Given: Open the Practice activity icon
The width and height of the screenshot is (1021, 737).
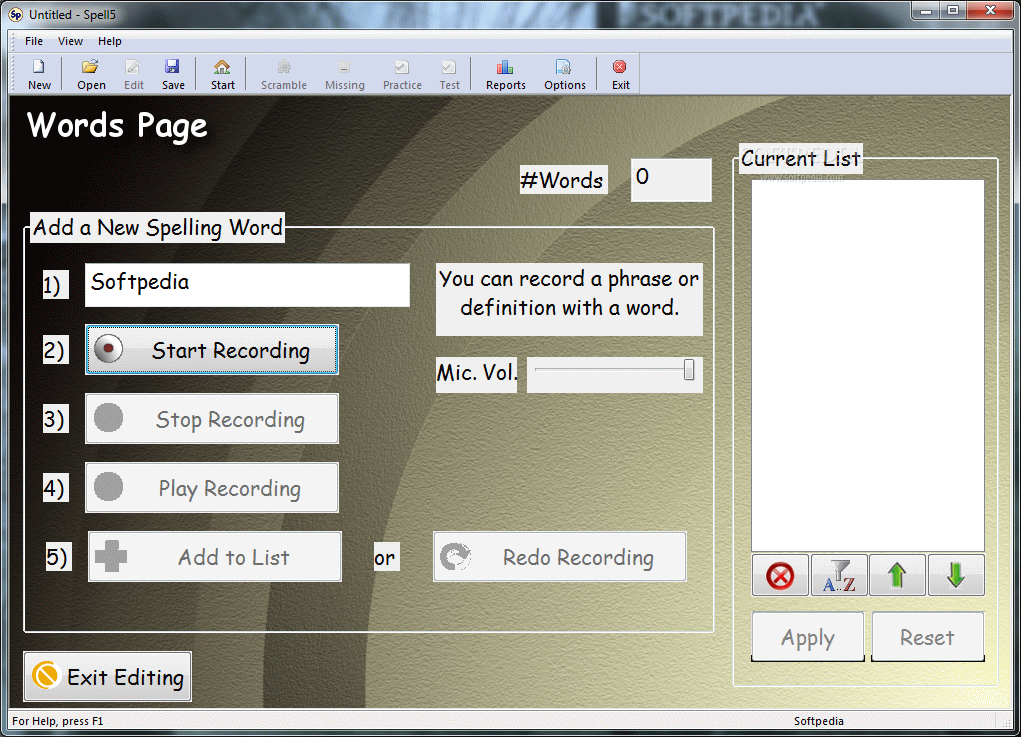Looking at the screenshot, I should pyautogui.click(x=402, y=74).
